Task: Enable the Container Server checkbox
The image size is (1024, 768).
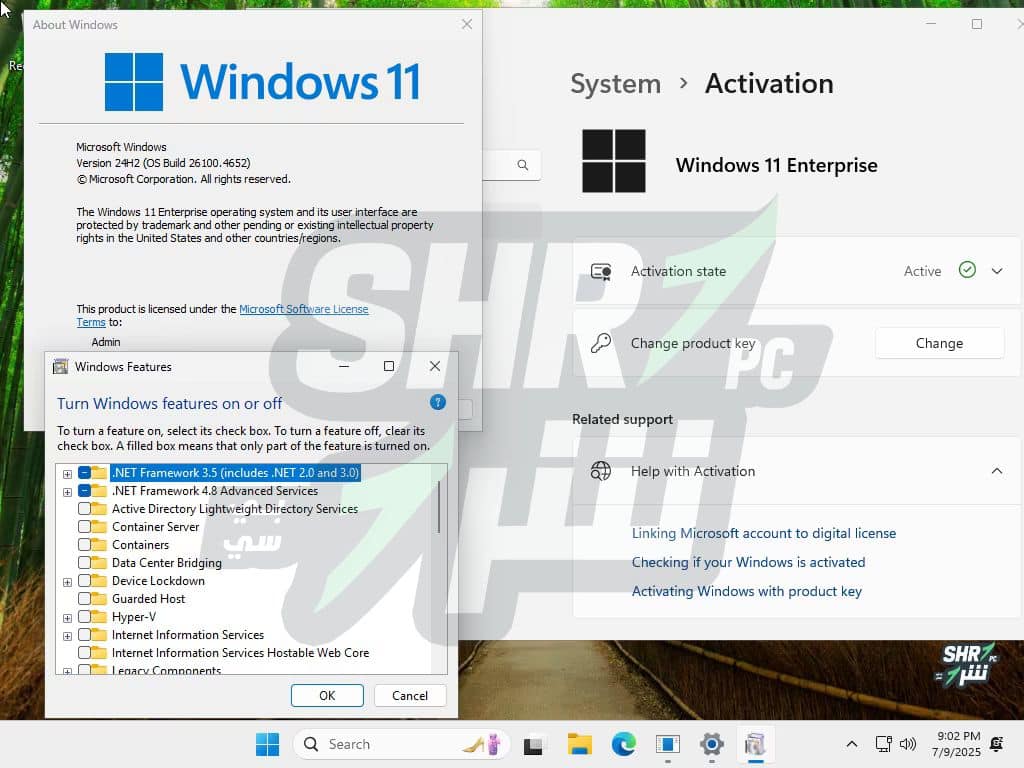Action: click(84, 526)
